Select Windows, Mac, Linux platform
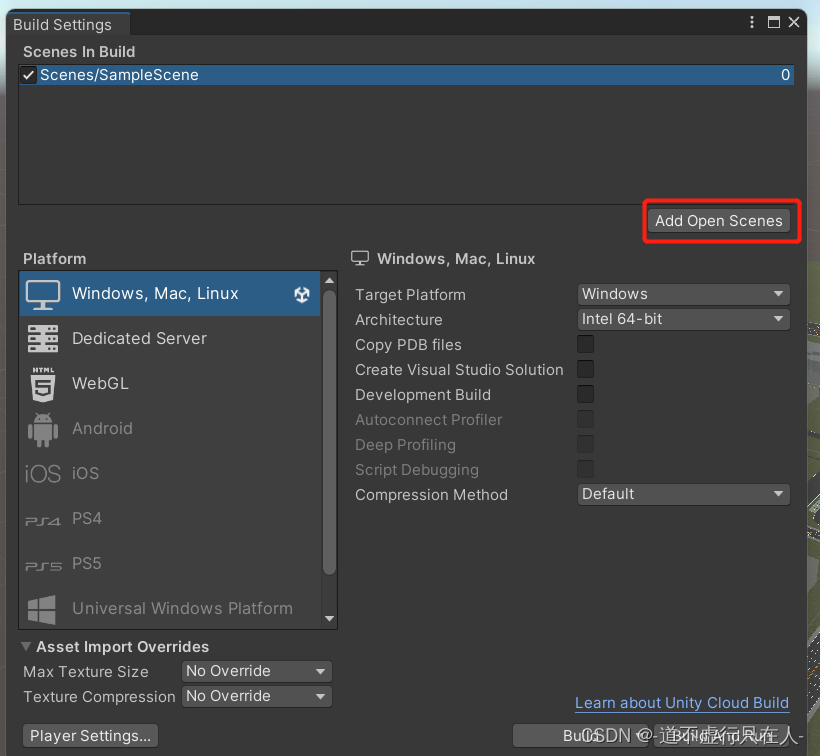820x756 pixels. pyautogui.click(x=169, y=294)
